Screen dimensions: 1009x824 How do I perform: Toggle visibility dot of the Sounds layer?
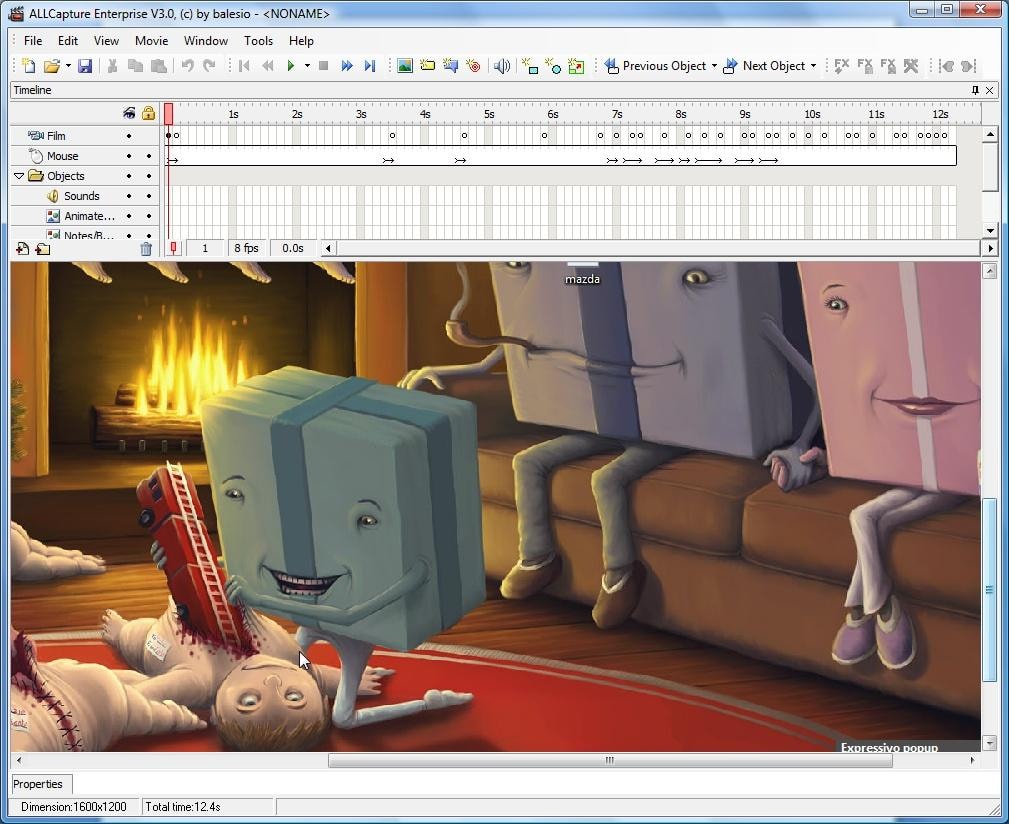[x=129, y=196]
